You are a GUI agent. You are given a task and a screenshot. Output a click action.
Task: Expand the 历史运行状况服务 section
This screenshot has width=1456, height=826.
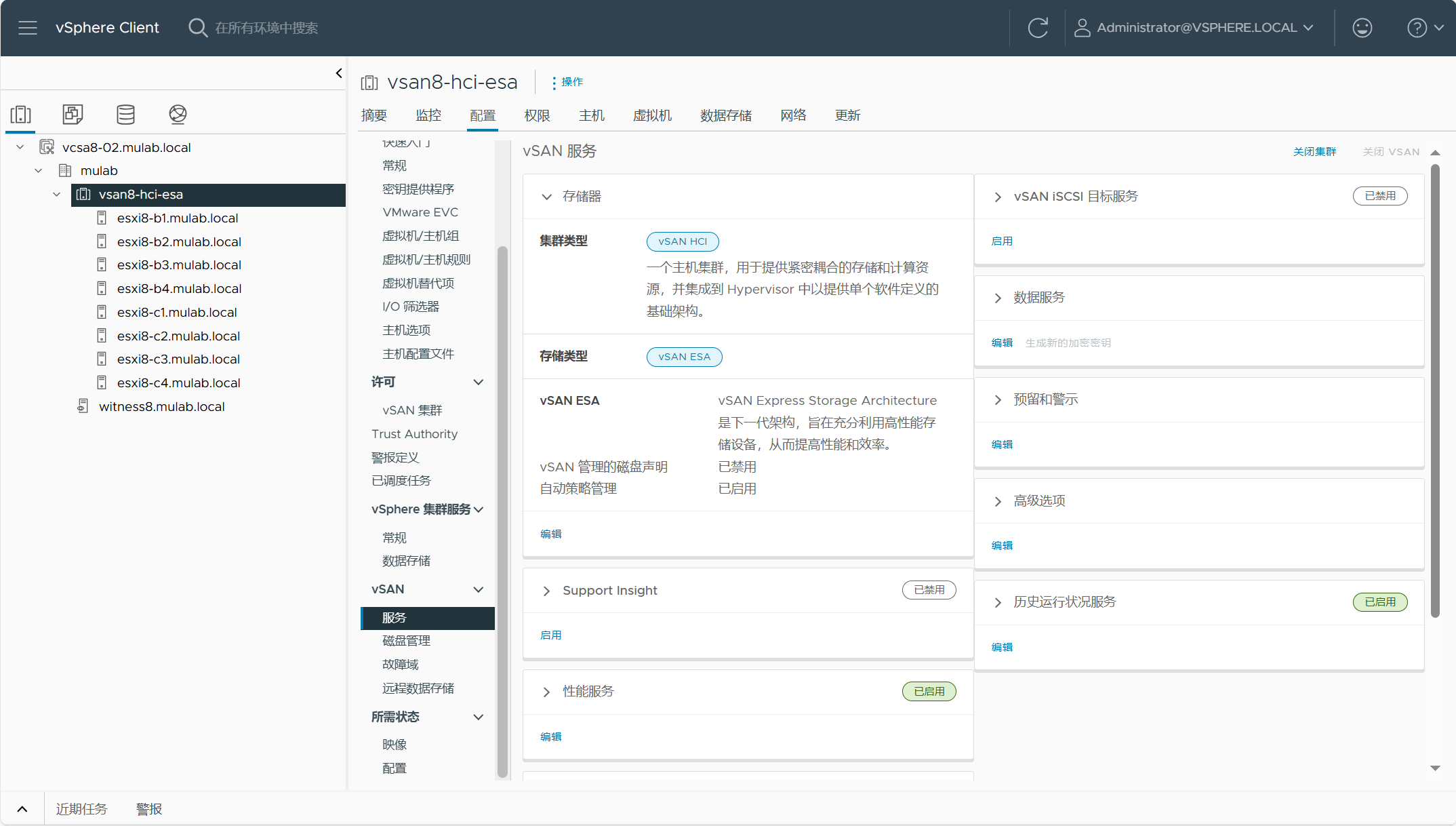[x=998, y=602]
